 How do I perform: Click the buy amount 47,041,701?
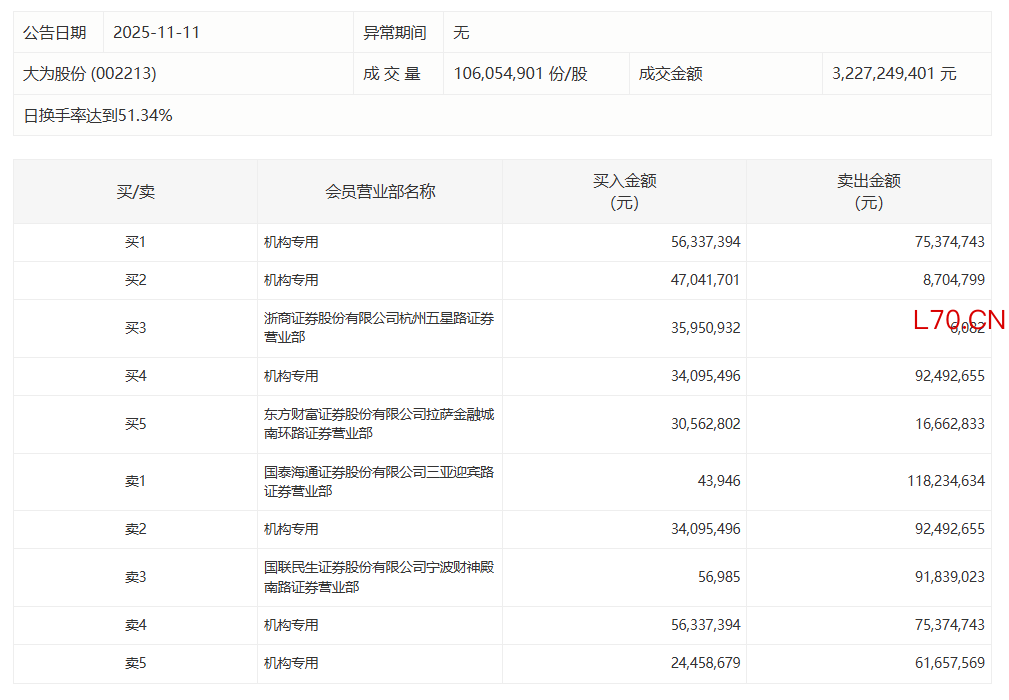click(705, 281)
